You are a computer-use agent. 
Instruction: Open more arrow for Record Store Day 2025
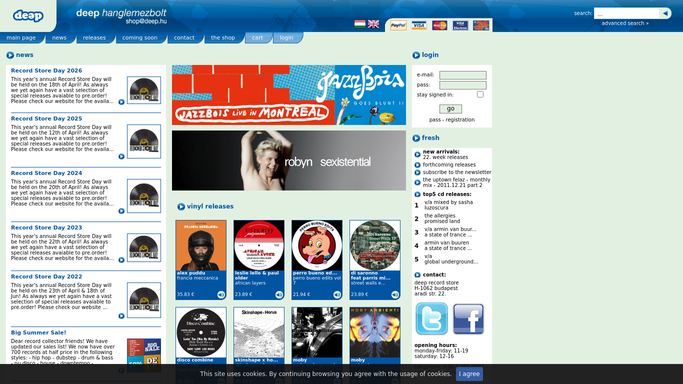122,156
